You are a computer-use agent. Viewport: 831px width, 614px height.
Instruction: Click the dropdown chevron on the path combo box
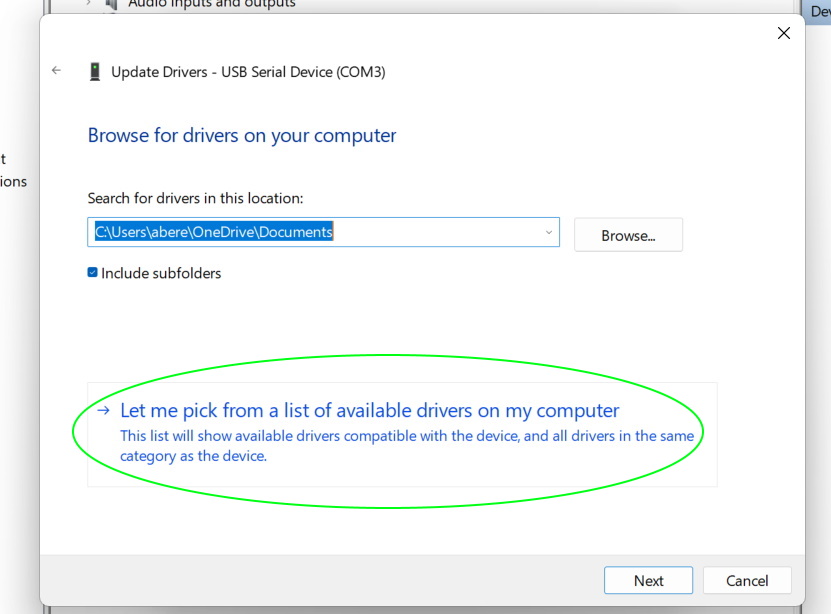pyautogui.click(x=548, y=231)
